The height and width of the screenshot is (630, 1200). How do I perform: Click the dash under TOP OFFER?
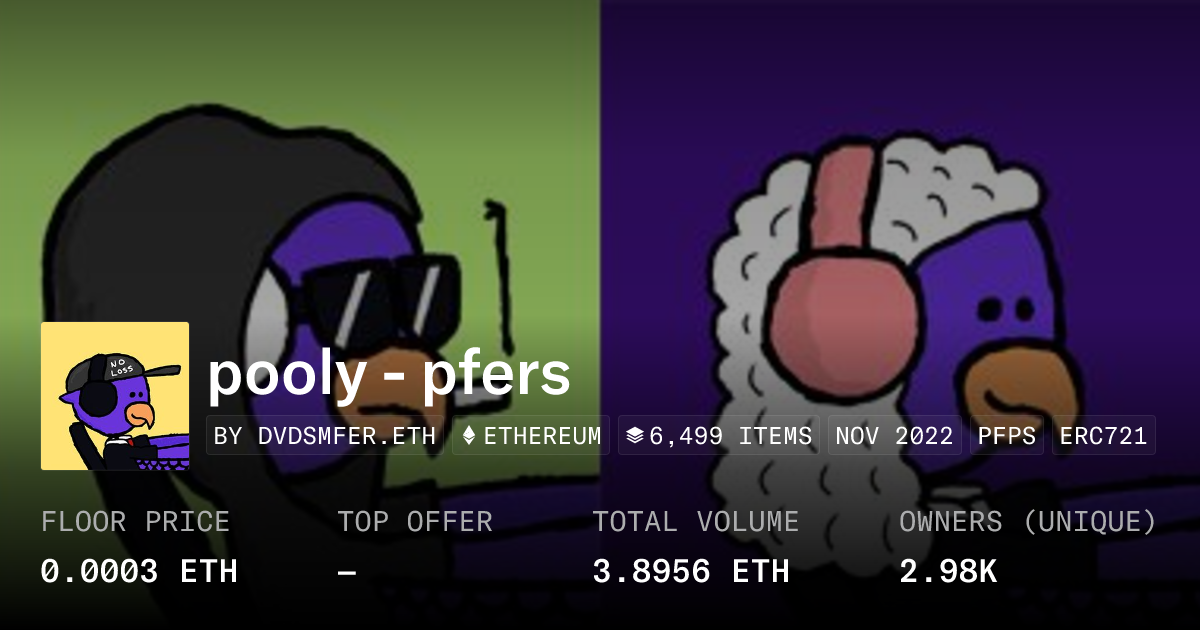pyautogui.click(x=346, y=572)
